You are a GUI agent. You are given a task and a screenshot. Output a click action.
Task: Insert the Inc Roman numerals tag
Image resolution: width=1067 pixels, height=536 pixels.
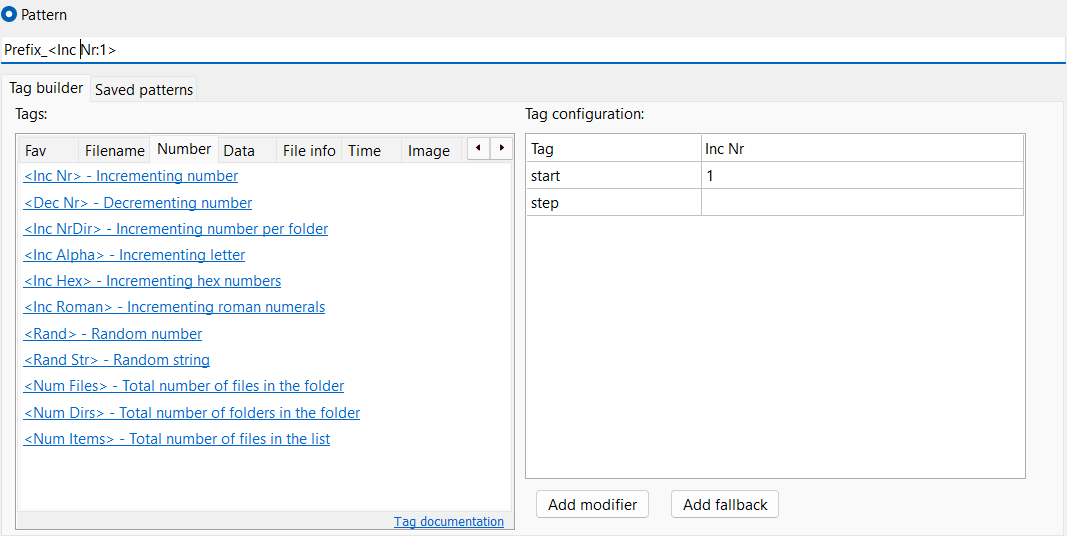click(174, 307)
